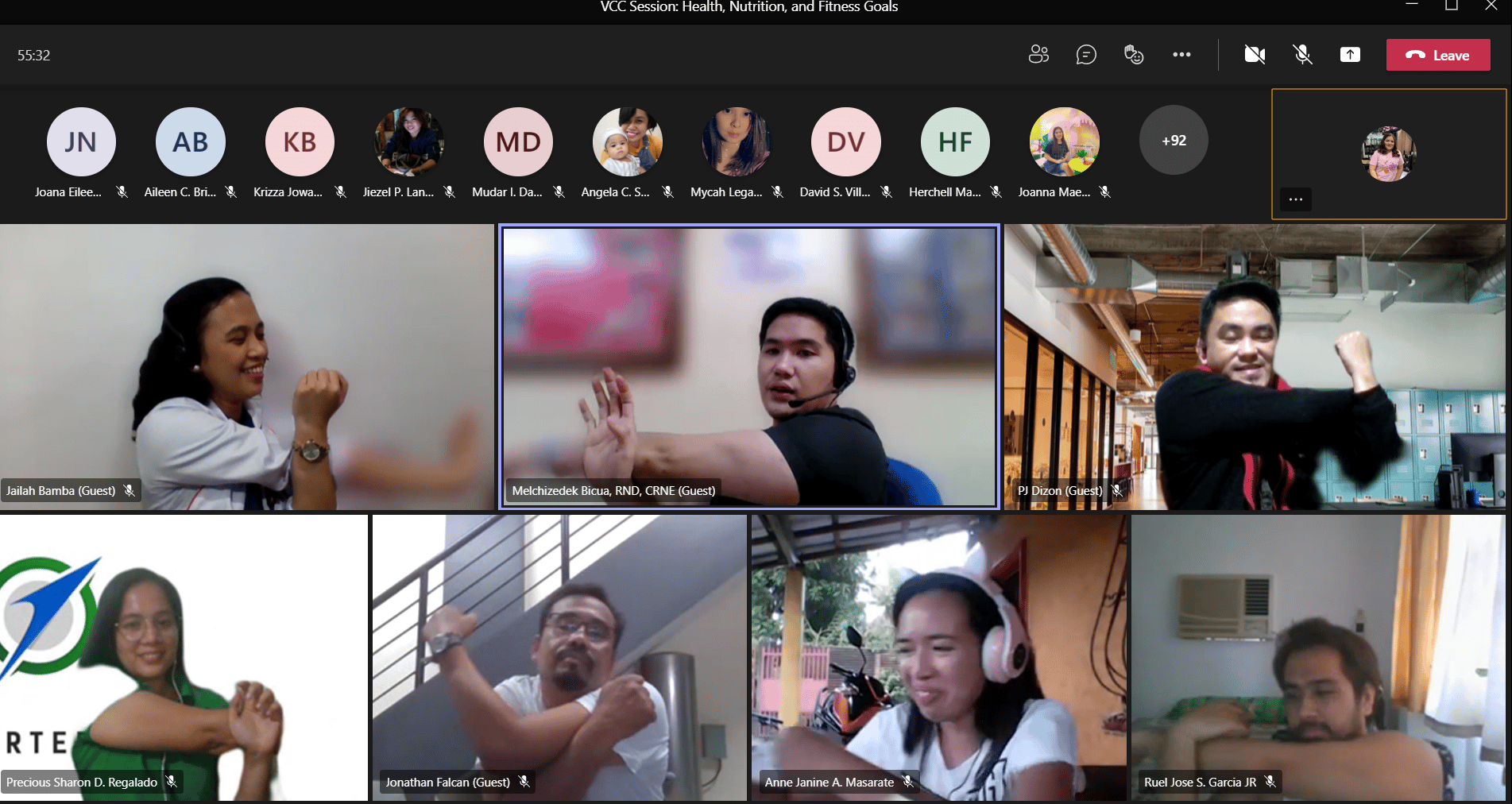Click Melchizedek Bicua, RND, CRNE name label
This screenshot has height=804, width=1512.
[613, 490]
